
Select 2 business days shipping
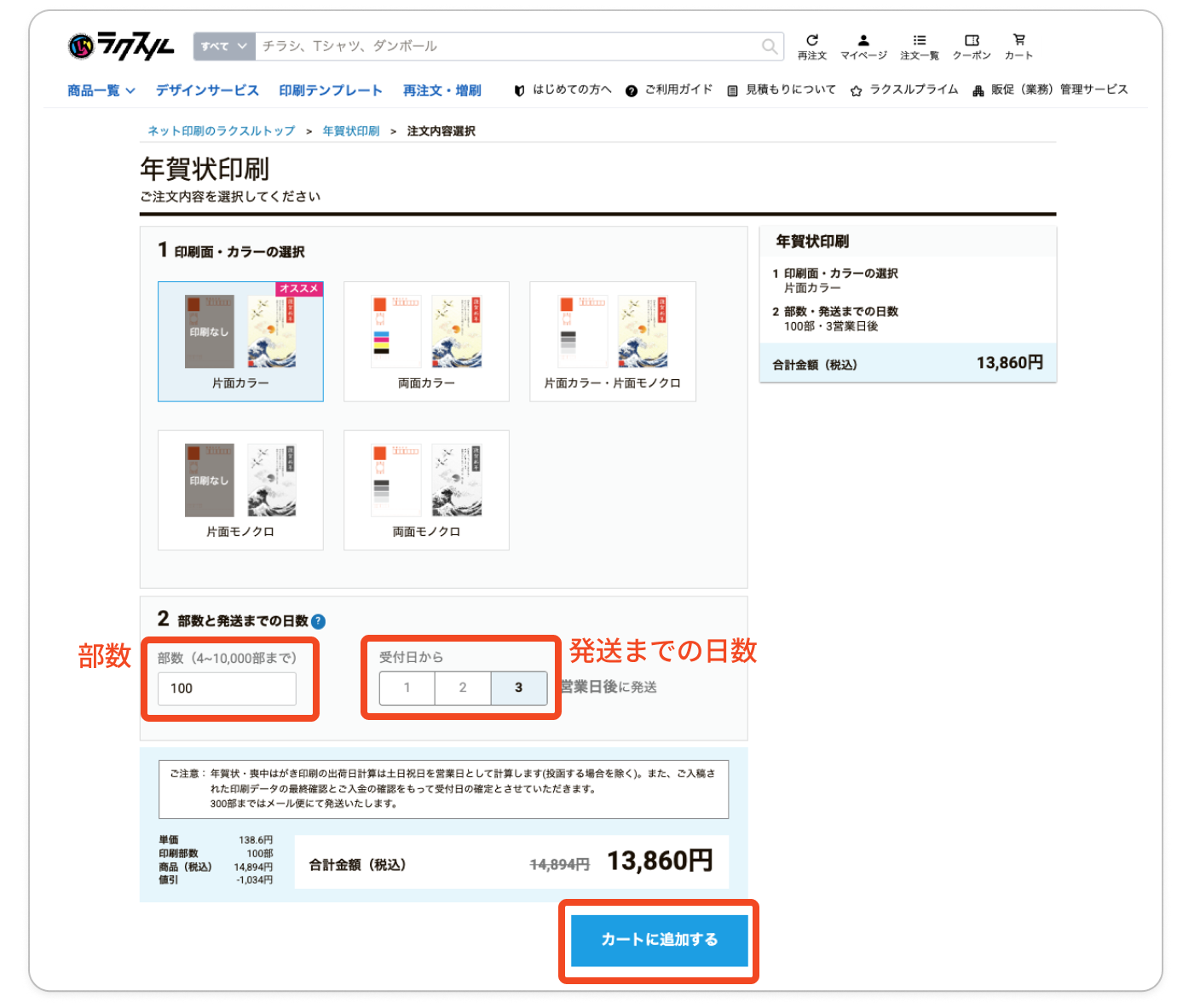tap(463, 688)
